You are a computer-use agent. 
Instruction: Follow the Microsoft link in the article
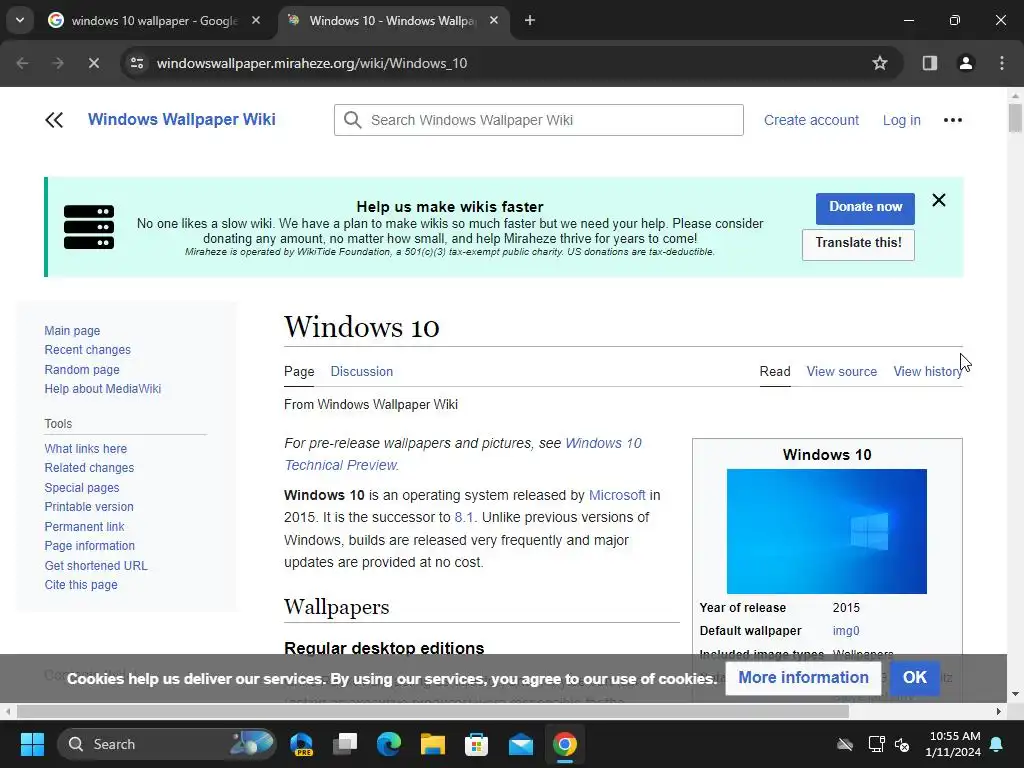coord(617,495)
